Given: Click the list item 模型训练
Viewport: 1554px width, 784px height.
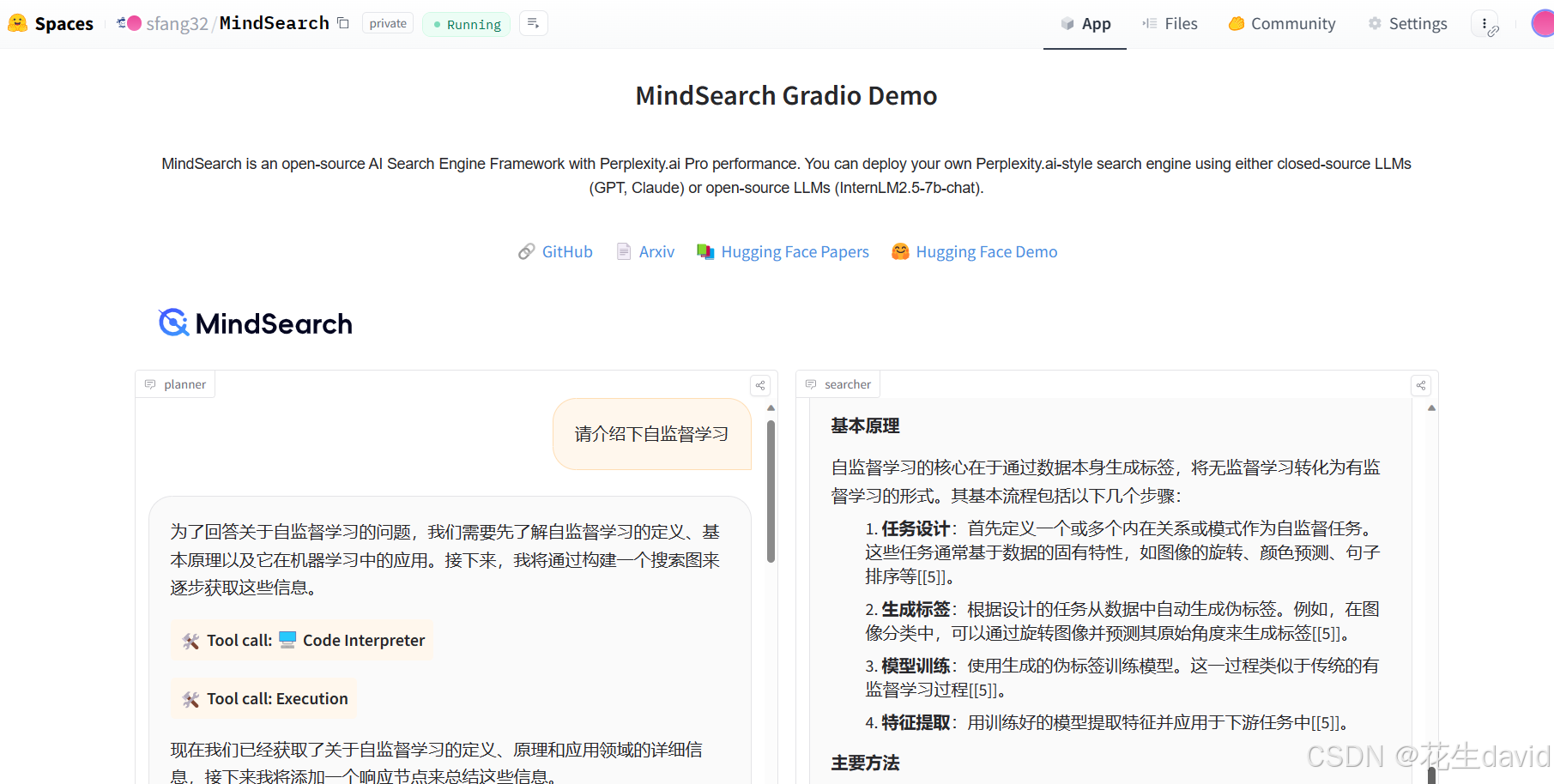Looking at the screenshot, I should pos(1122,678).
